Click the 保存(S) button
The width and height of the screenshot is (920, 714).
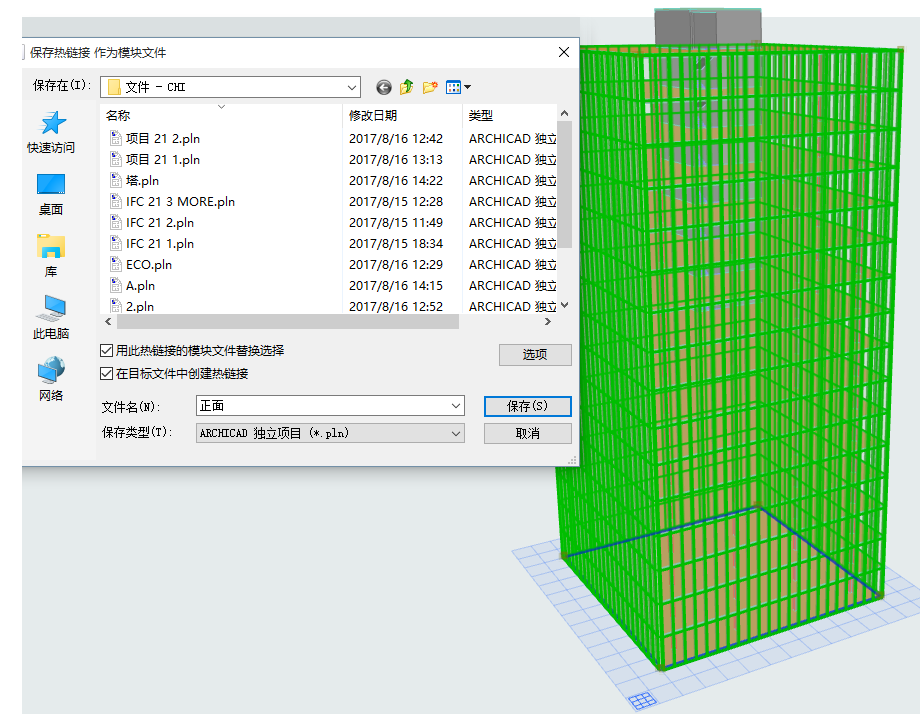pos(527,406)
